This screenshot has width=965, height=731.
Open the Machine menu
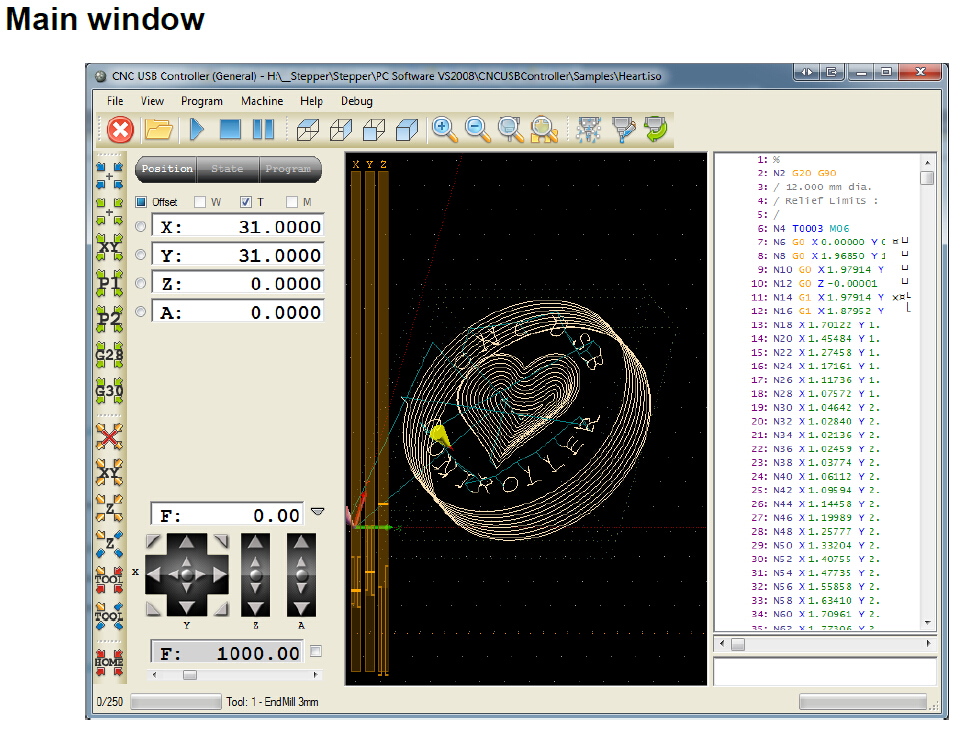pos(262,101)
